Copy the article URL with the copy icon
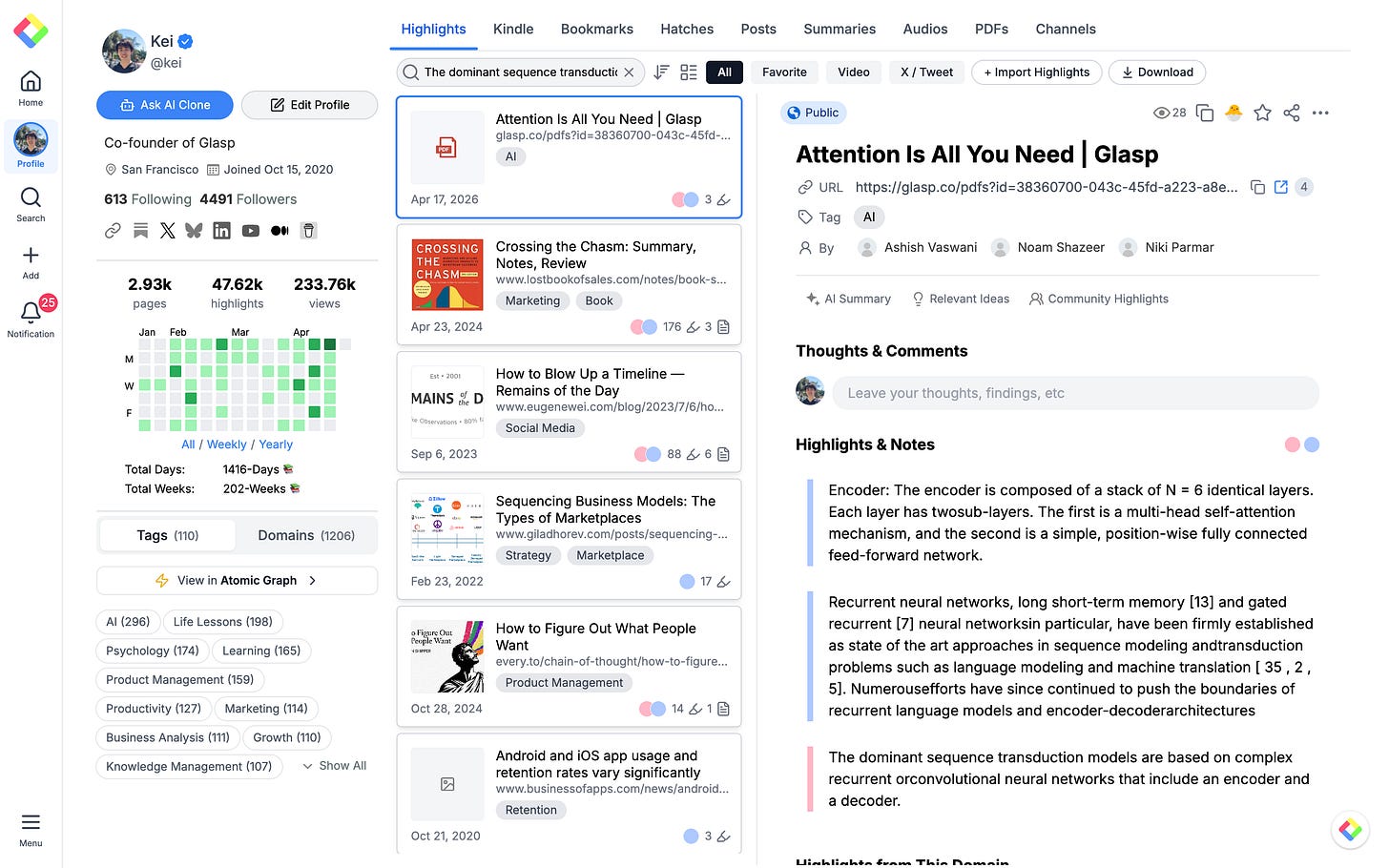This screenshot has height=868, width=1389. 1257,187
